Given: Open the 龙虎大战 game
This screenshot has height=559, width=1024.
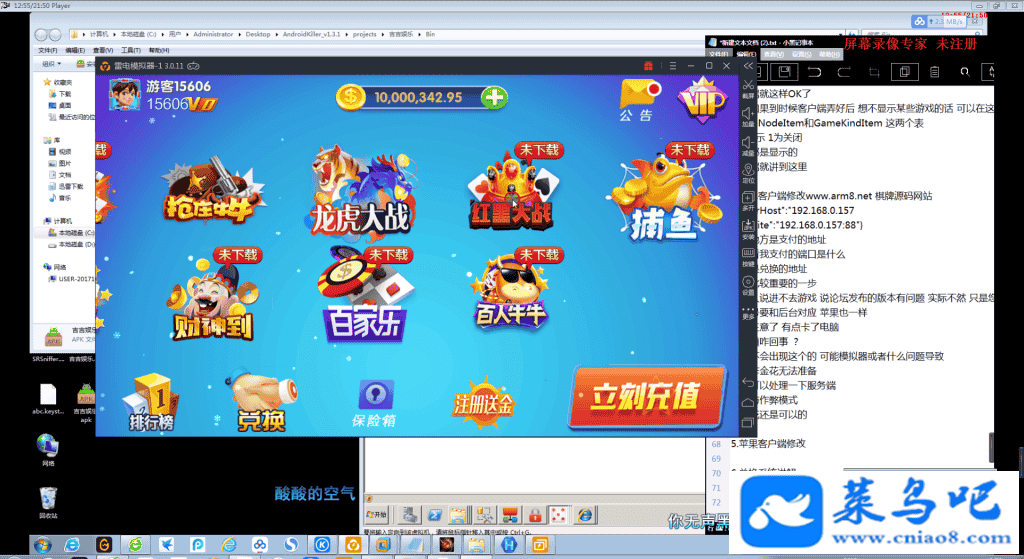Looking at the screenshot, I should coord(359,193).
